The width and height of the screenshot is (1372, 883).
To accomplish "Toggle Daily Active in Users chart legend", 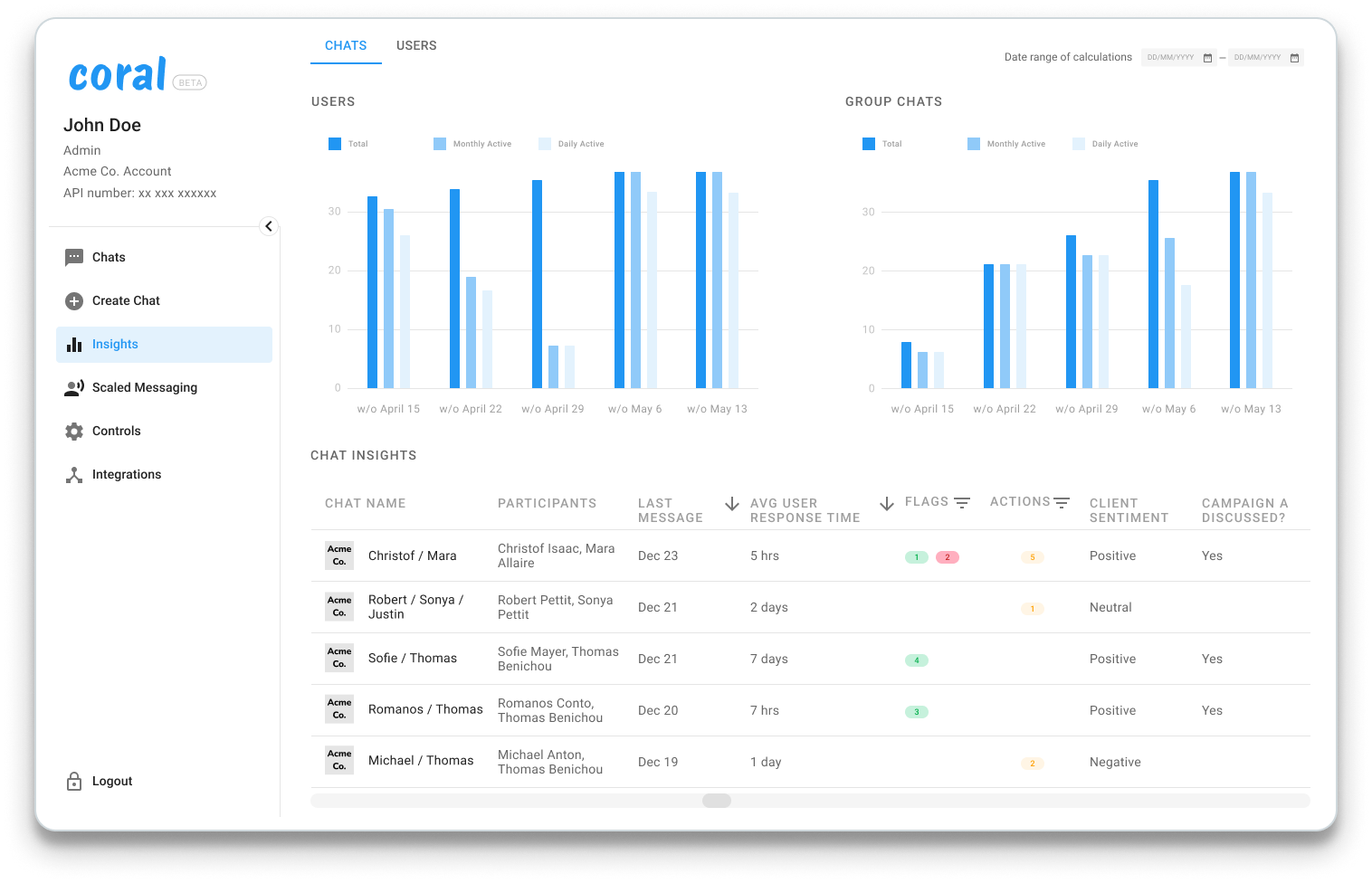I will click(x=571, y=144).
